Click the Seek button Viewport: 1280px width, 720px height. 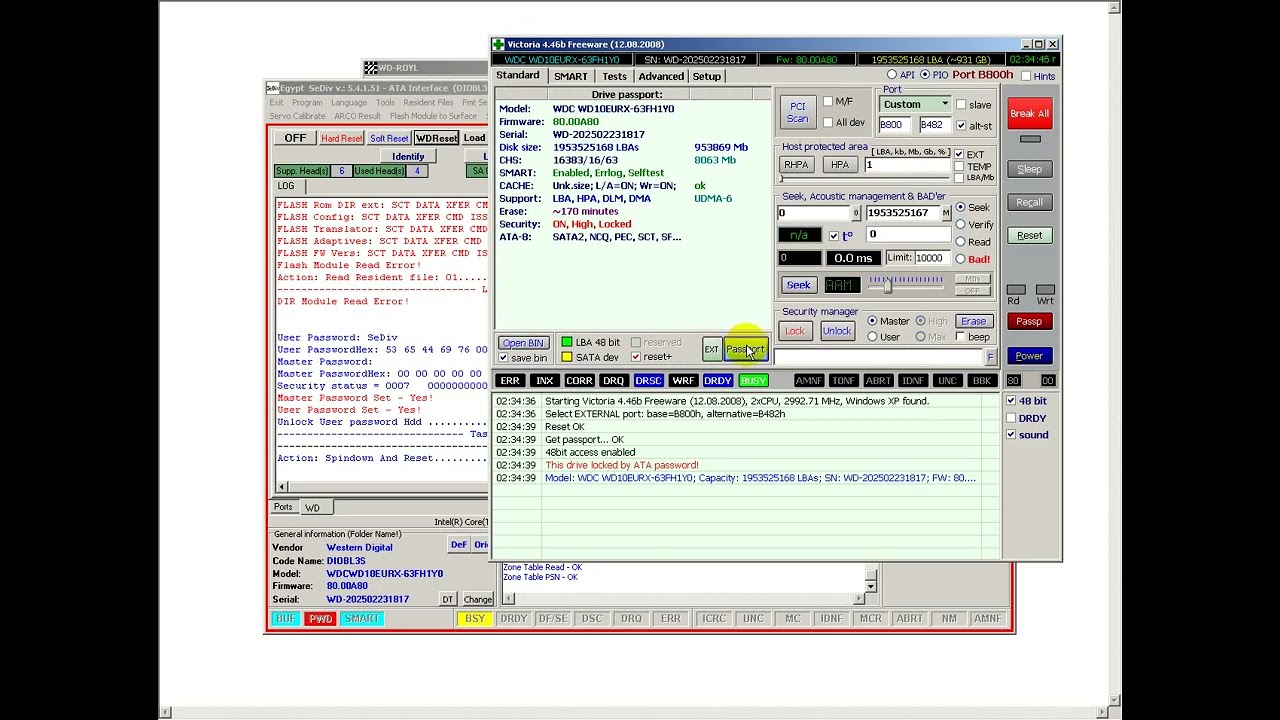pos(798,286)
